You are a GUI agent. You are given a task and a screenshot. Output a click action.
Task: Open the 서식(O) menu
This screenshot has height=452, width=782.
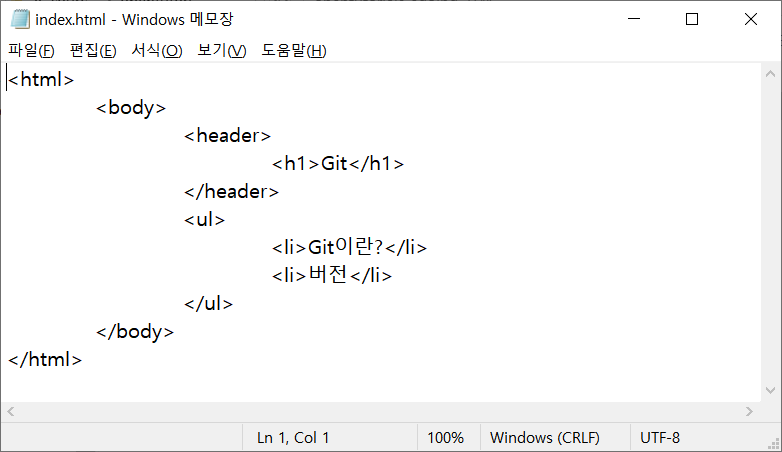(x=157, y=50)
